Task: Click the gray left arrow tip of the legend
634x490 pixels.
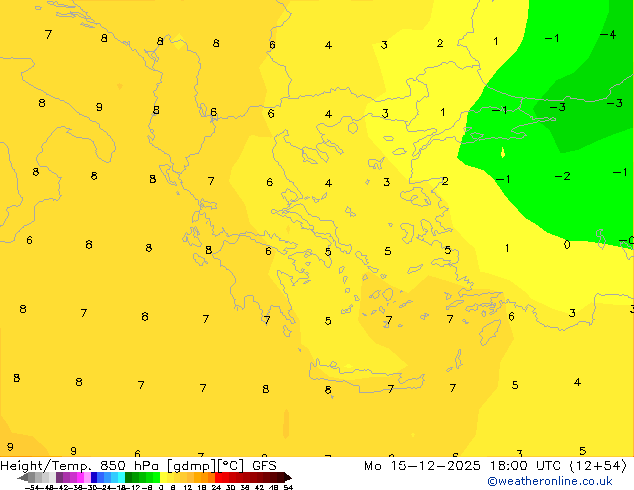Action: click(22, 478)
